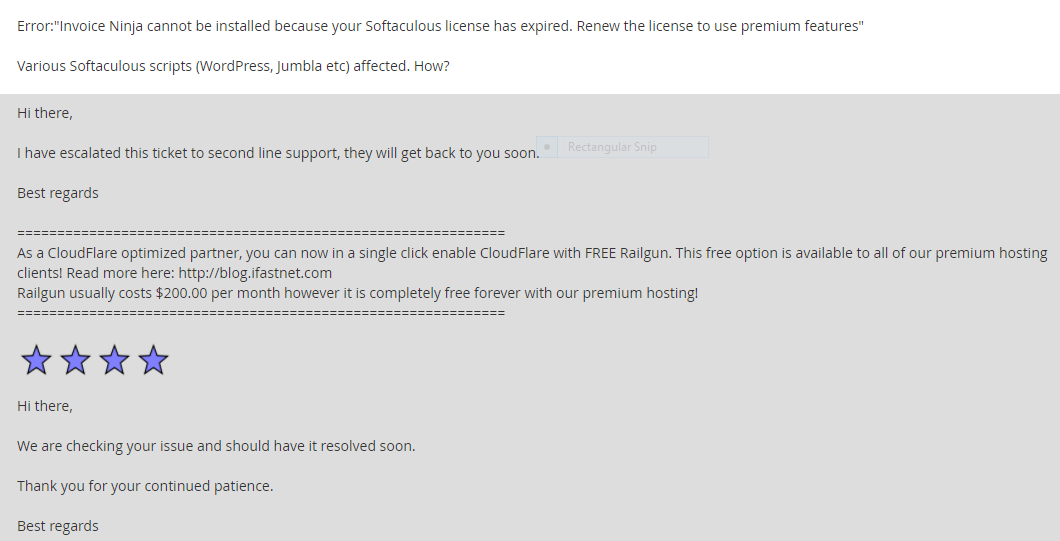Click the 'We are checking your issue' line

216,446
